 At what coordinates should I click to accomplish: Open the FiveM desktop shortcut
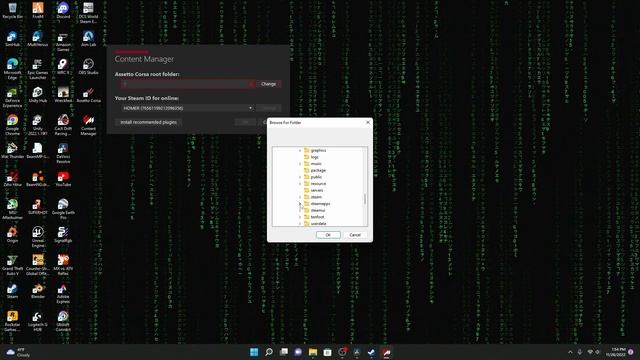click(38, 11)
